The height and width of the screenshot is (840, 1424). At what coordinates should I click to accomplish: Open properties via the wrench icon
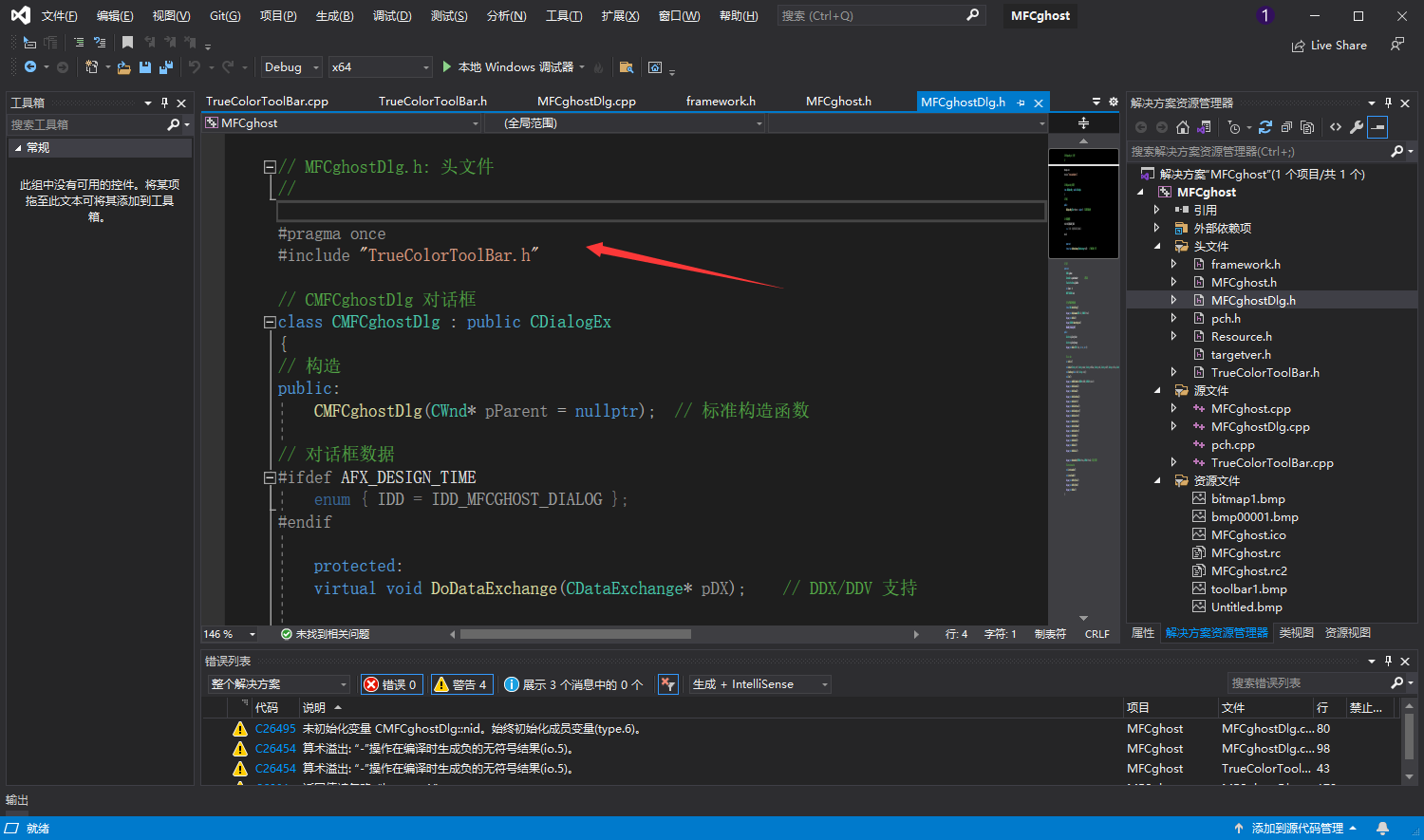click(1357, 127)
